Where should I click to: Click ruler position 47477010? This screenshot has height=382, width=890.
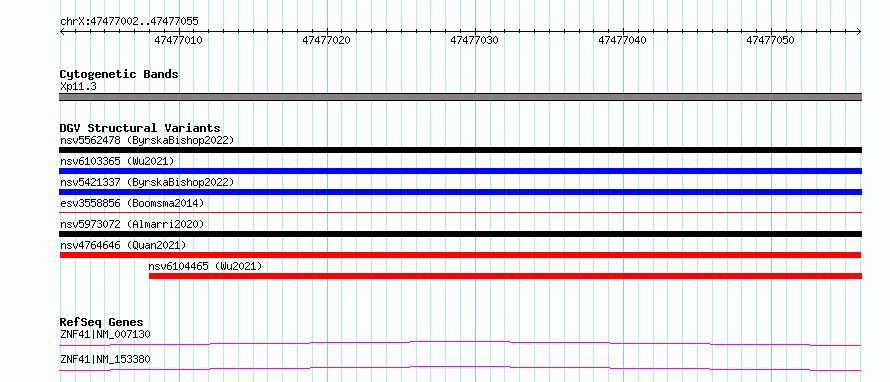click(x=178, y=40)
